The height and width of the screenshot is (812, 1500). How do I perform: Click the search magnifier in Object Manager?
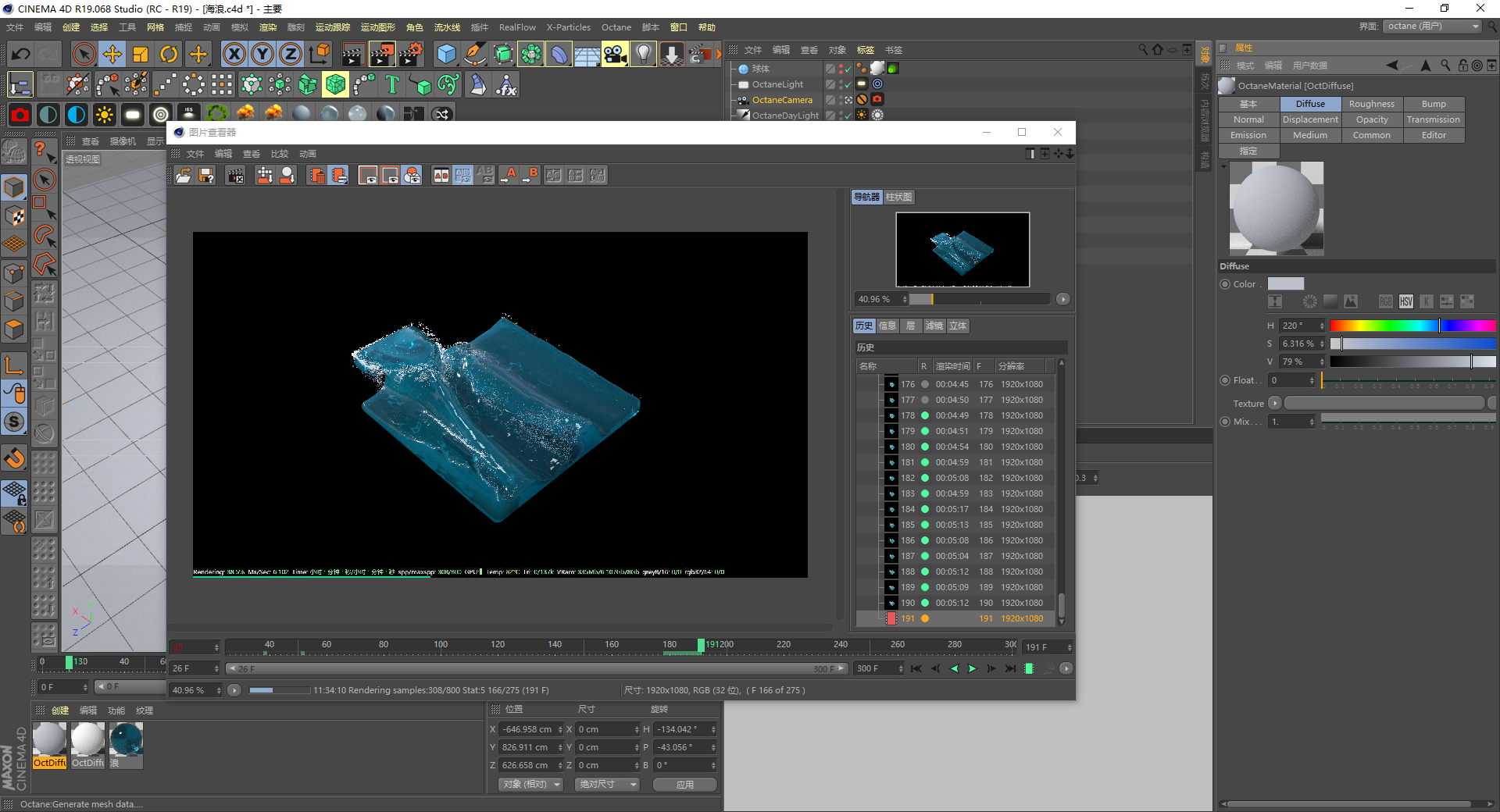click(x=1143, y=50)
